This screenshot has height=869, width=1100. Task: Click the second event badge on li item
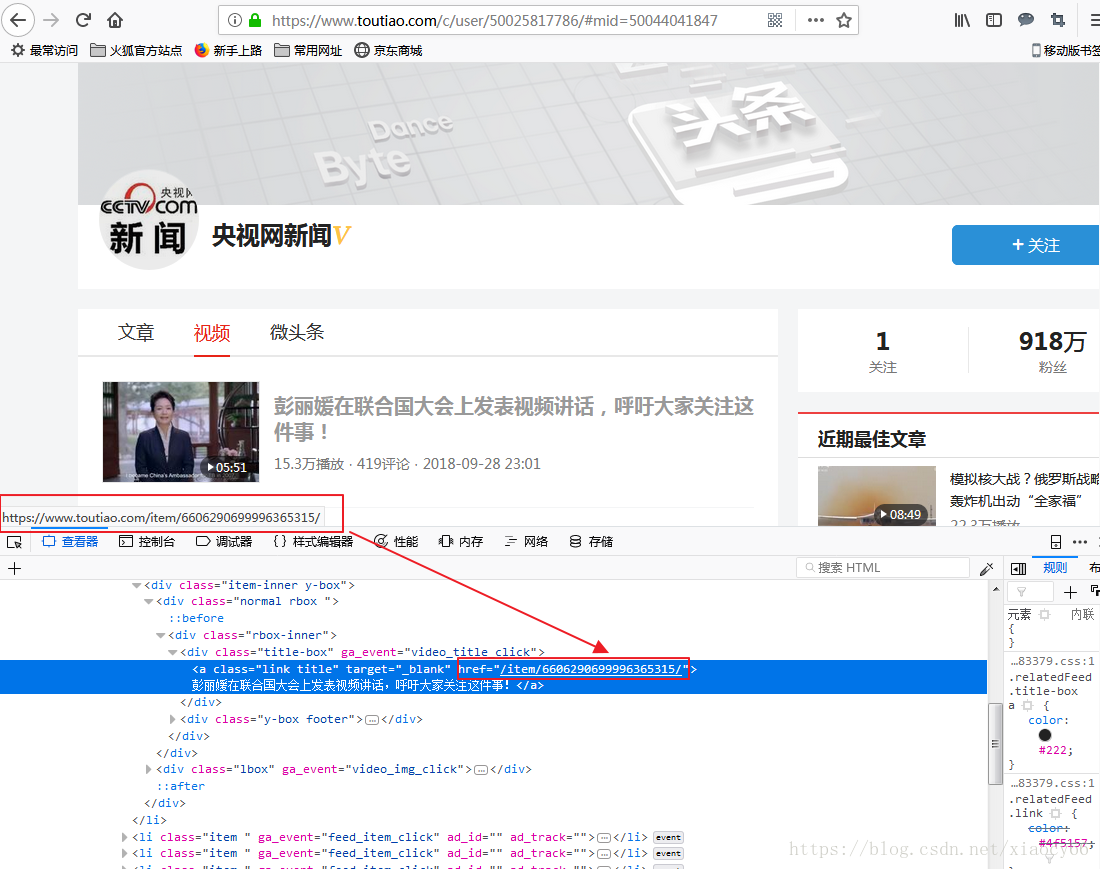coord(668,854)
